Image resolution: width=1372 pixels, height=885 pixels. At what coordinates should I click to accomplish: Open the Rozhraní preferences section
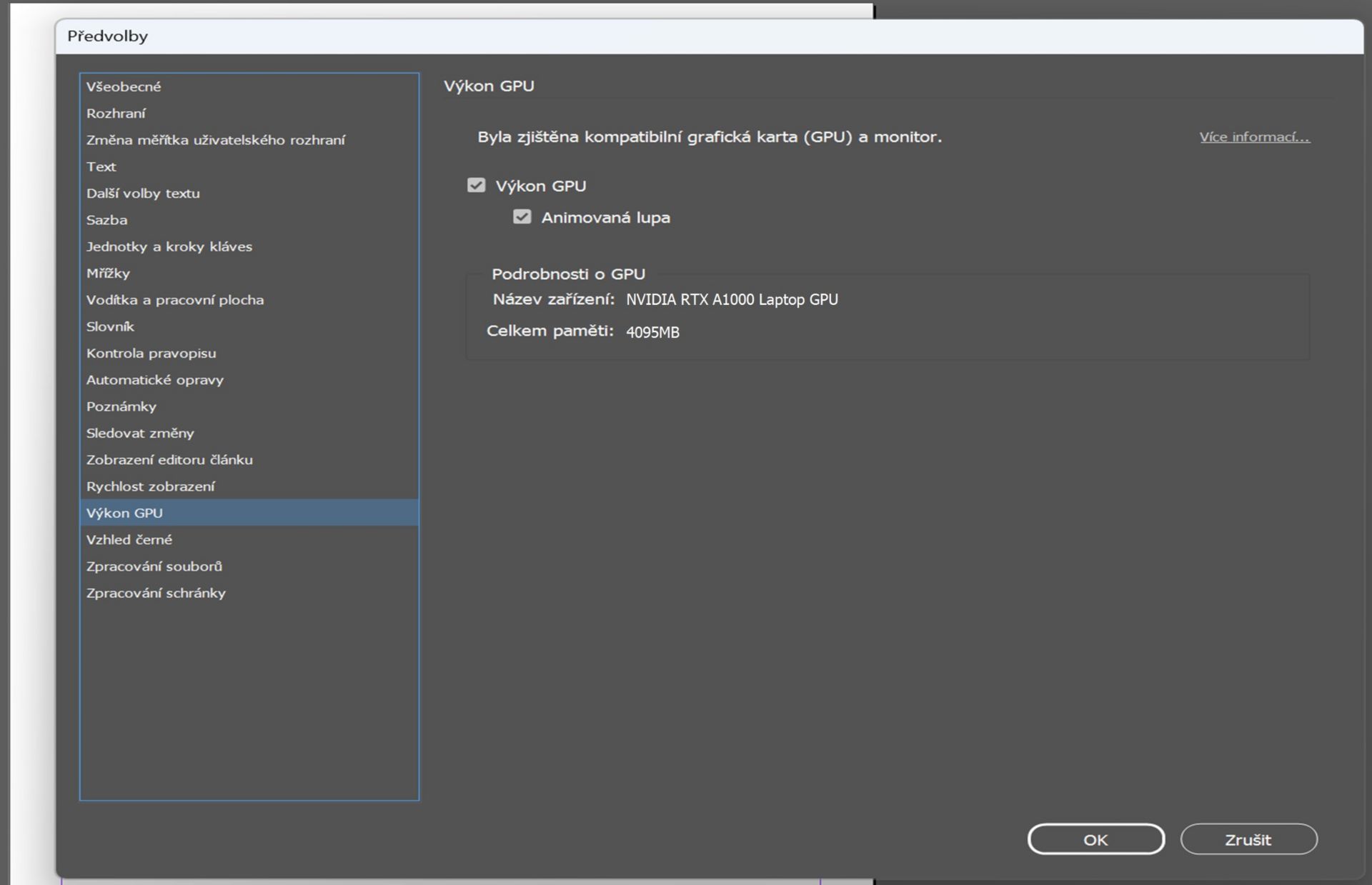(x=116, y=114)
